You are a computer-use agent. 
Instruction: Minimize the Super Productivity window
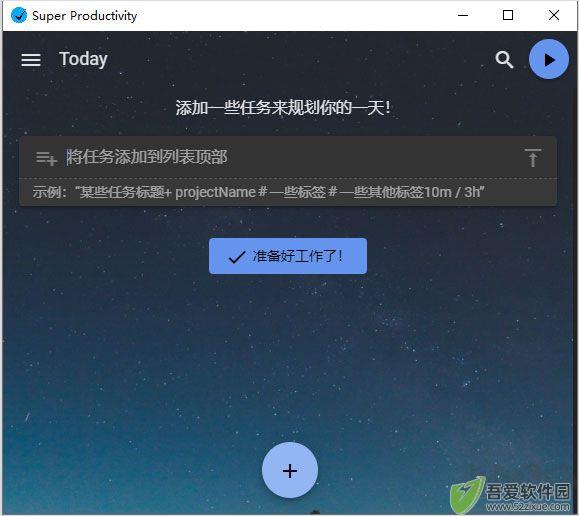point(463,16)
